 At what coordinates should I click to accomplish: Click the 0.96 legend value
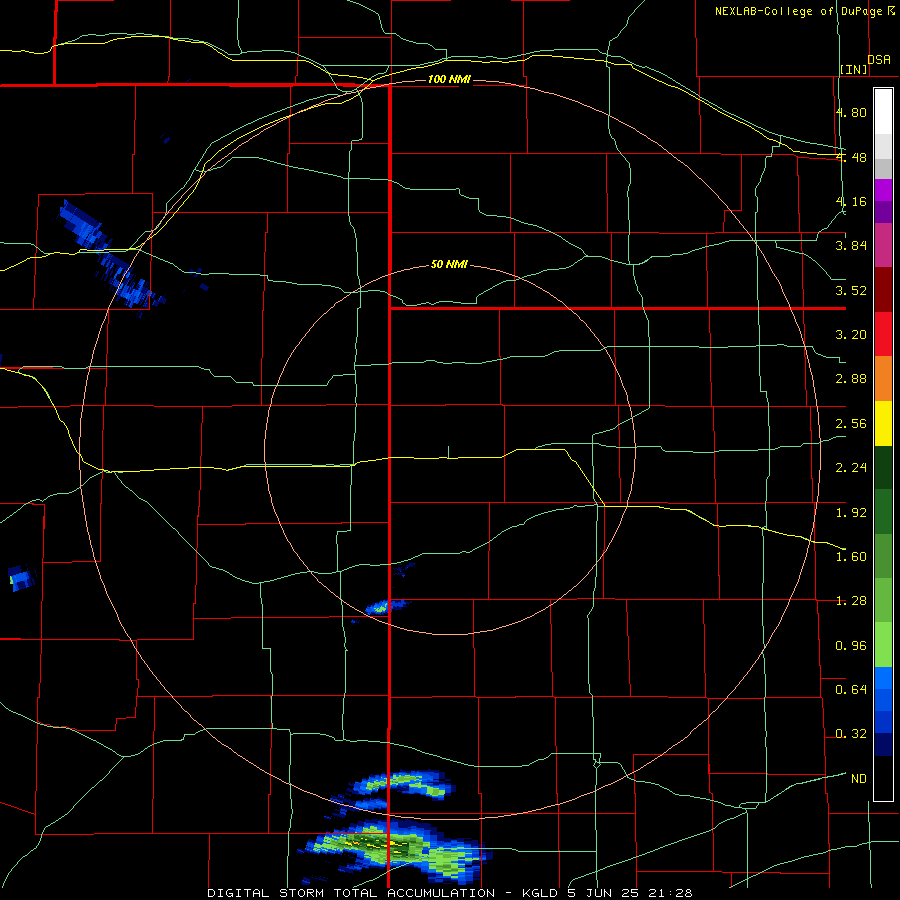pos(851,646)
